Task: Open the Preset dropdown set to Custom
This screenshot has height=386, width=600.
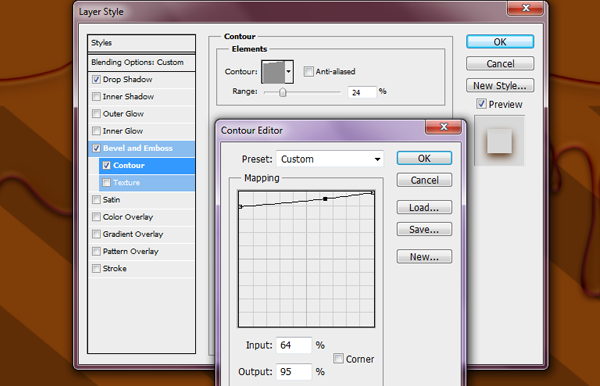Action: (x=330, y=159)
